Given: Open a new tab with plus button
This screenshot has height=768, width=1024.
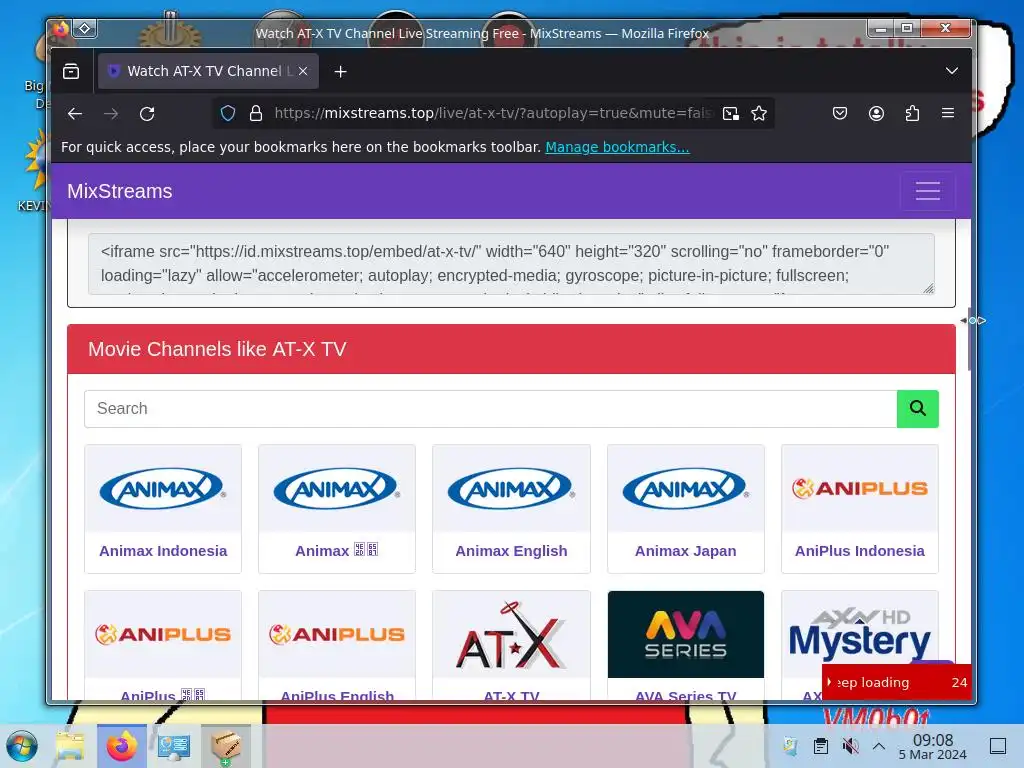Looking at the screenshot, I should pos(340,72).
